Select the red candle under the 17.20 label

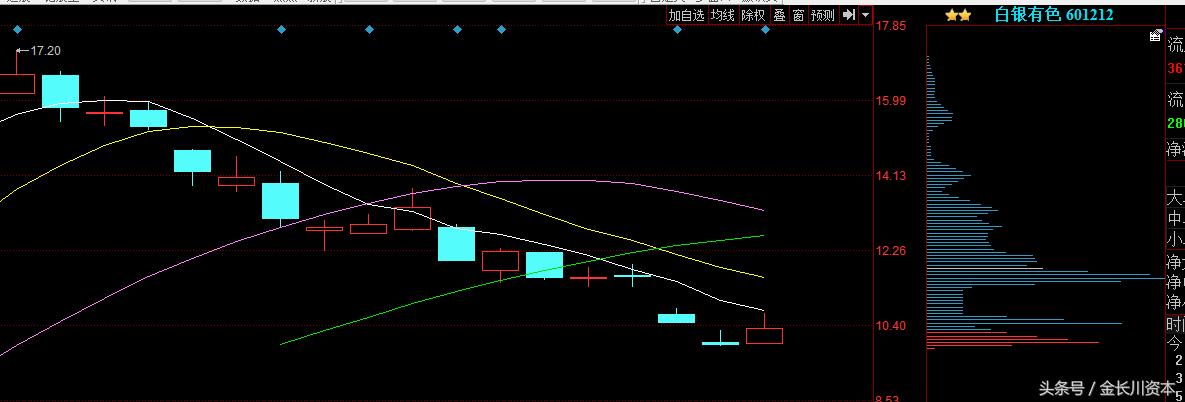tap(17, 83)
